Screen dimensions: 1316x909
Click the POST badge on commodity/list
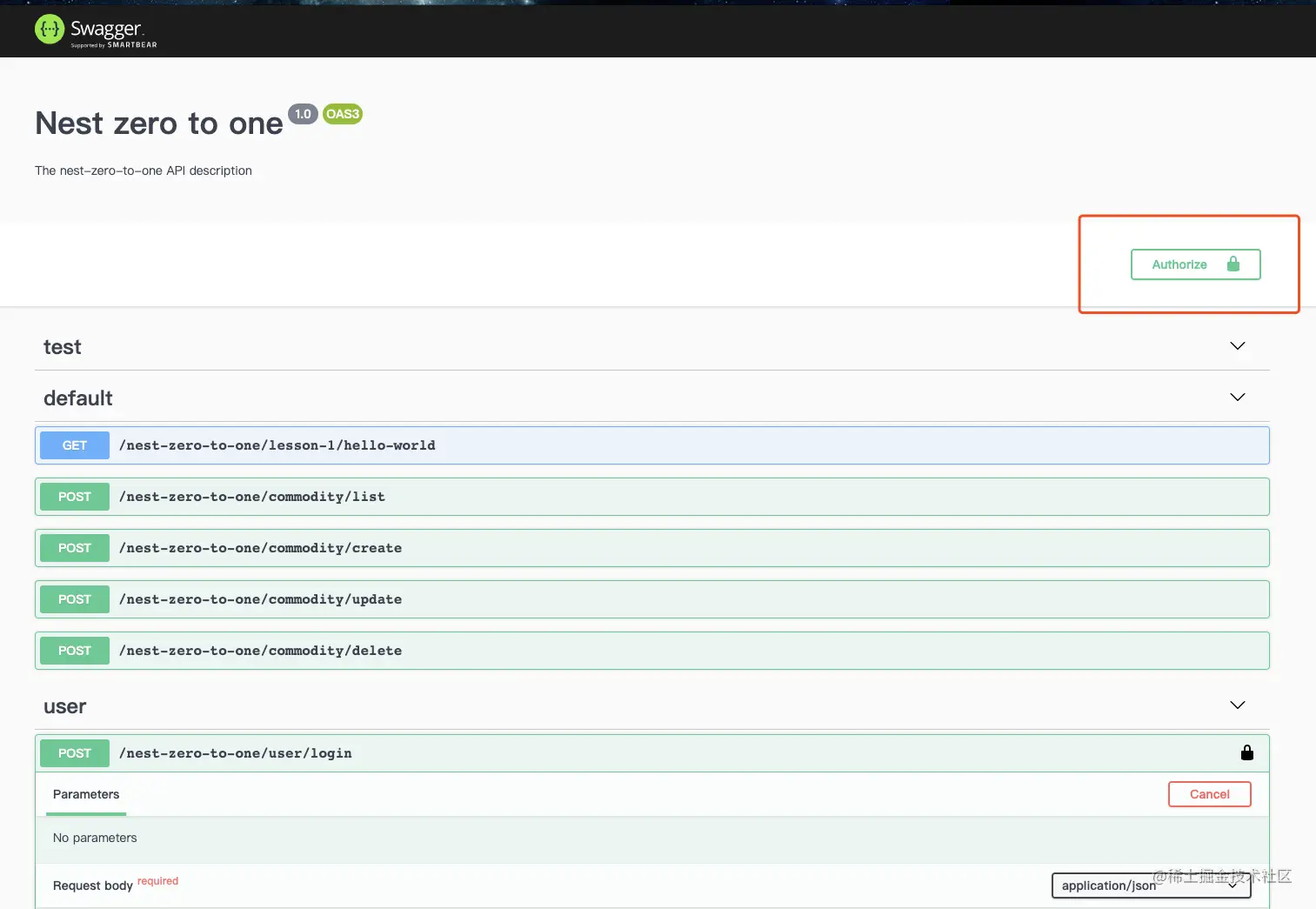[x=75, y=497]
